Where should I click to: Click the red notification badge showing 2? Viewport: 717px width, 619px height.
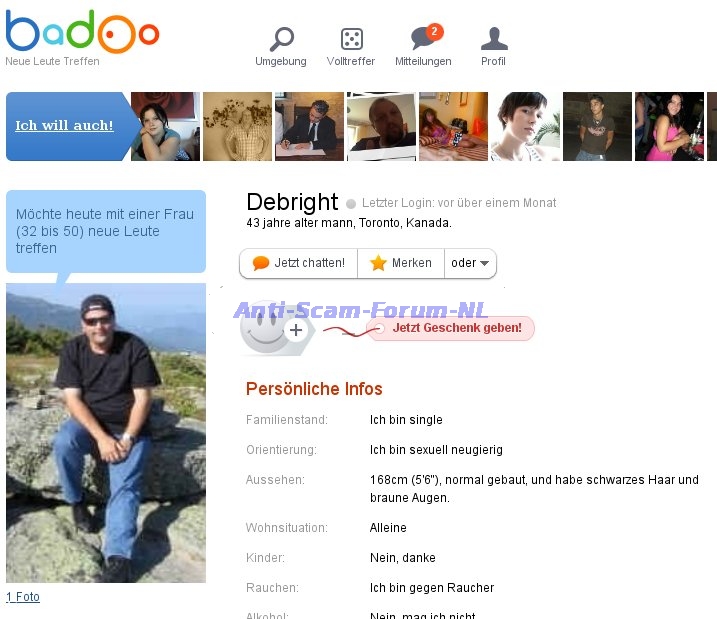[x=434, y=31]
